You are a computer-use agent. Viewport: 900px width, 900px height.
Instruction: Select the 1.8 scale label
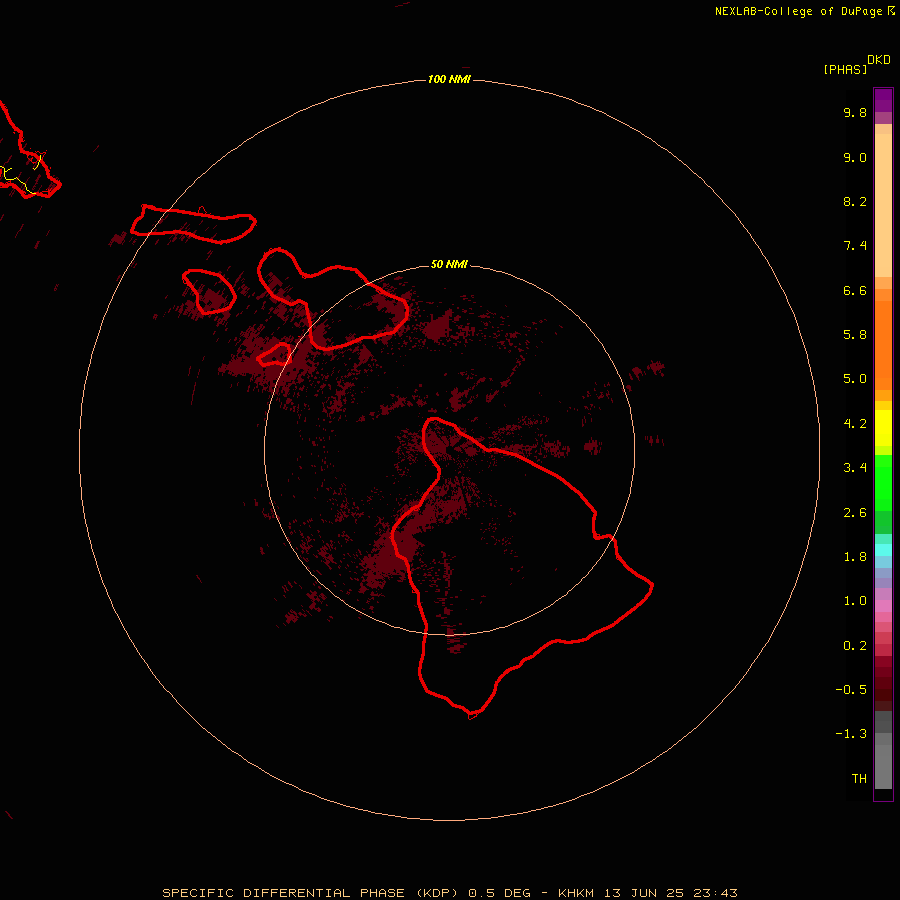click(x=855, y=557)
